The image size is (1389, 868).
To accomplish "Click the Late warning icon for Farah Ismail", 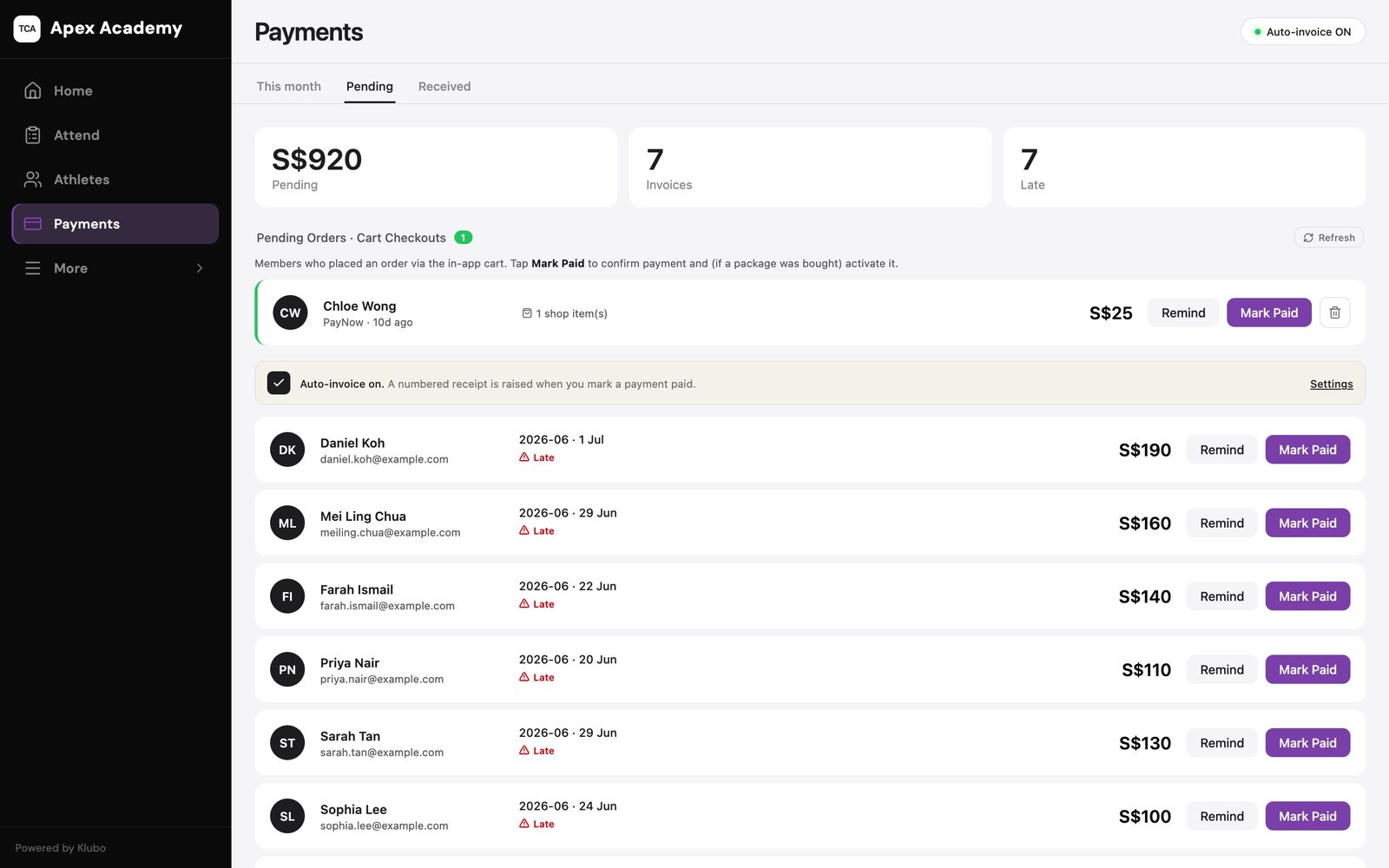I will pos(524,604).
